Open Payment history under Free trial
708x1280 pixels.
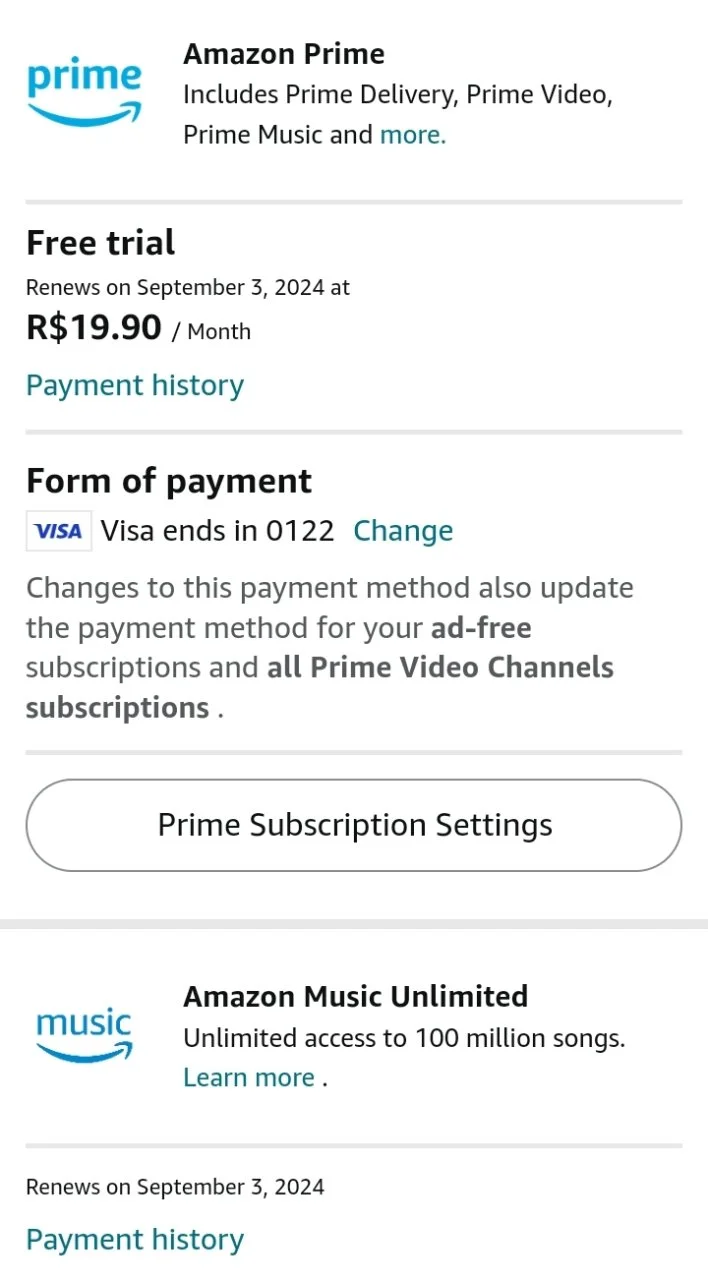tap(135, 385)
